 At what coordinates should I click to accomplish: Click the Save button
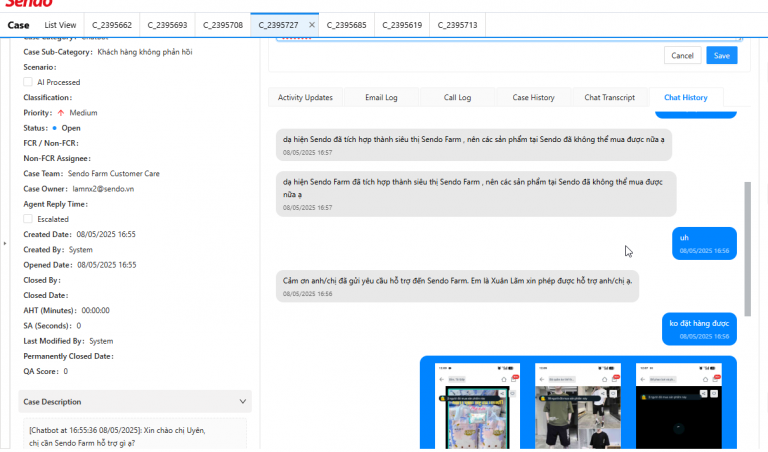pyautogui.click(x=721, y=55)
